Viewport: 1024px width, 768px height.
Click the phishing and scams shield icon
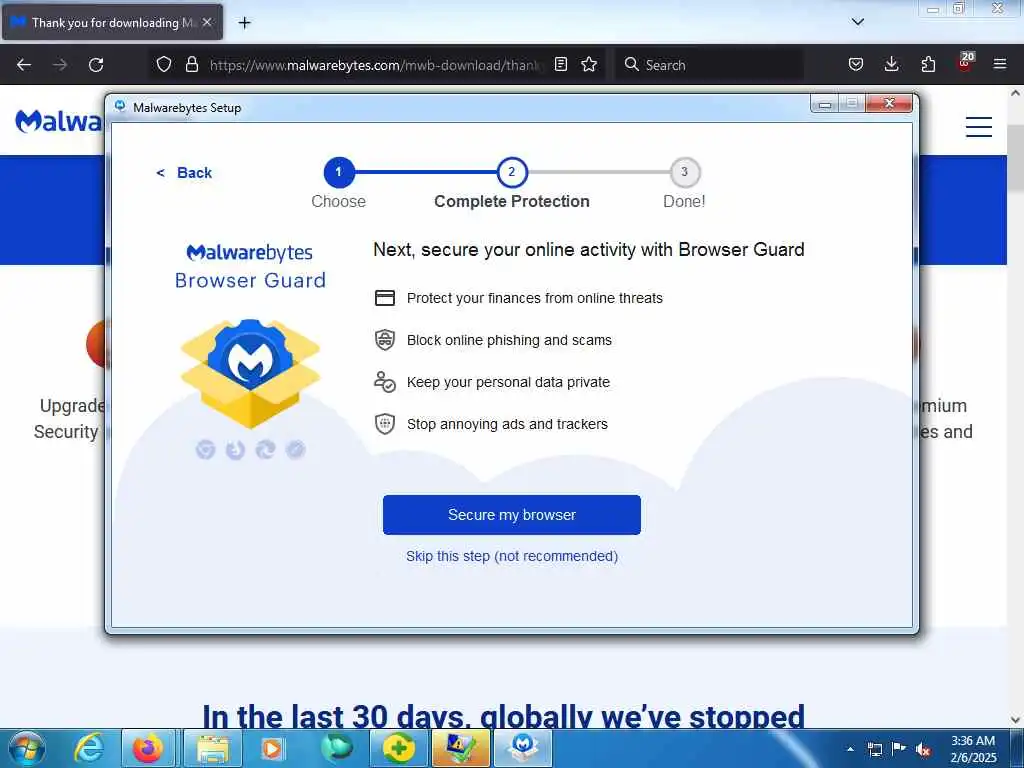pyautogui.click(x=385, y=340)
